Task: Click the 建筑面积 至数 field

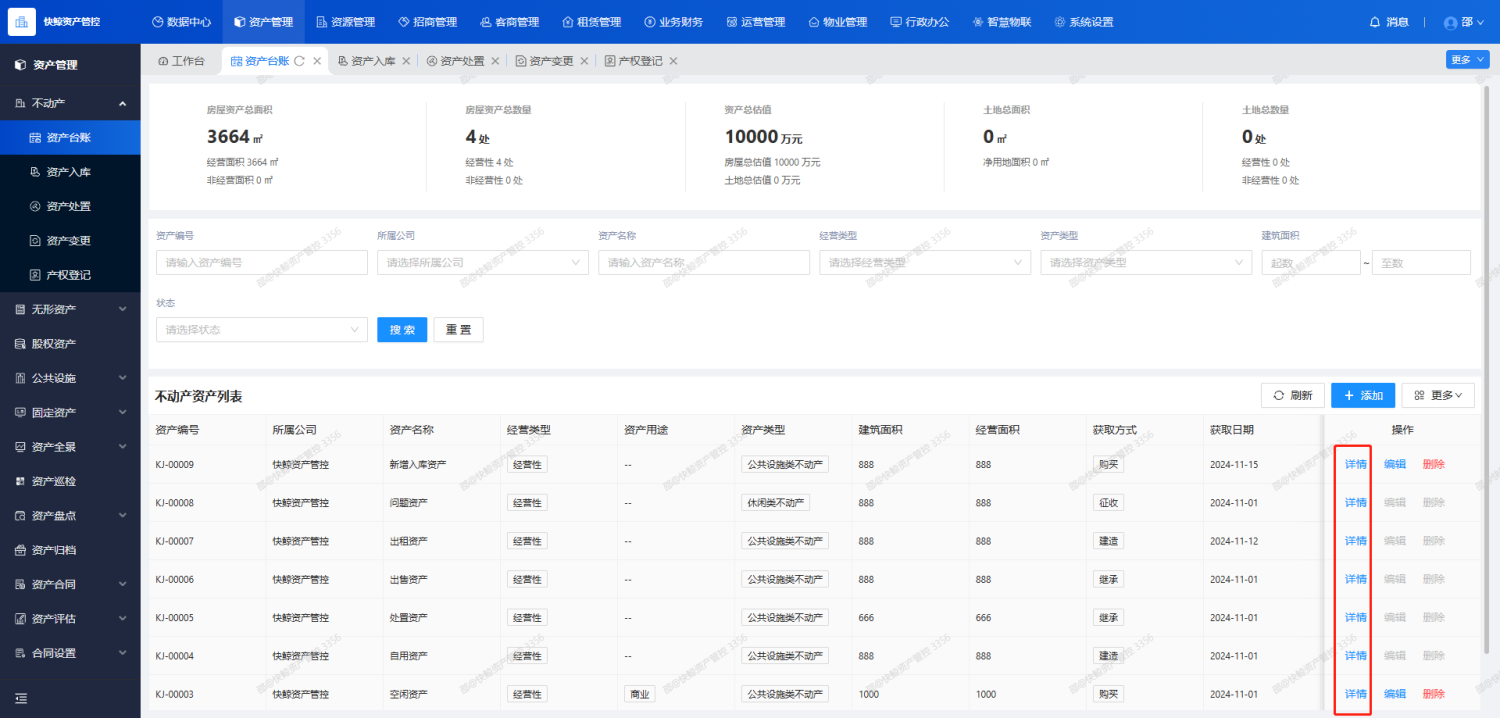Action: 1421,262
